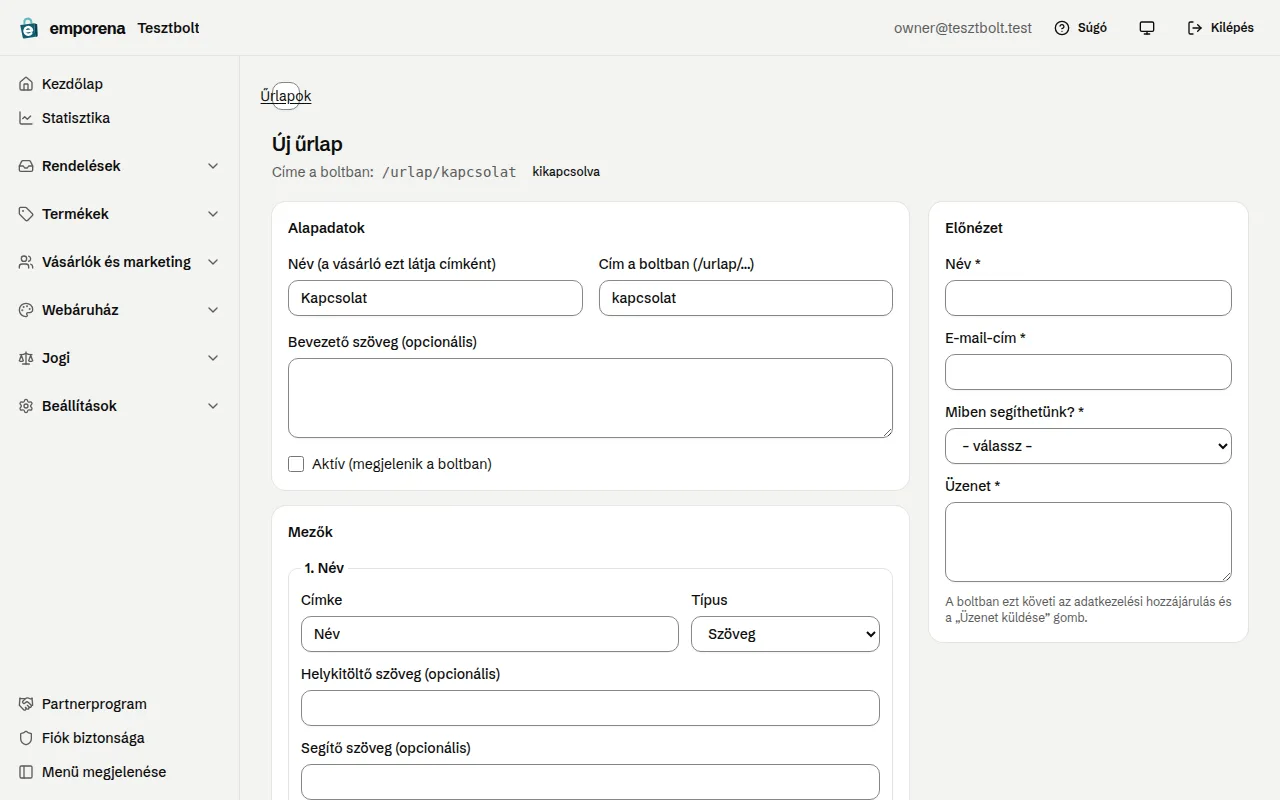The width and height of the screenshot is (1280, 800).
Task: Click the Vásárlók és marketing people icon
Action: point(26,262)
